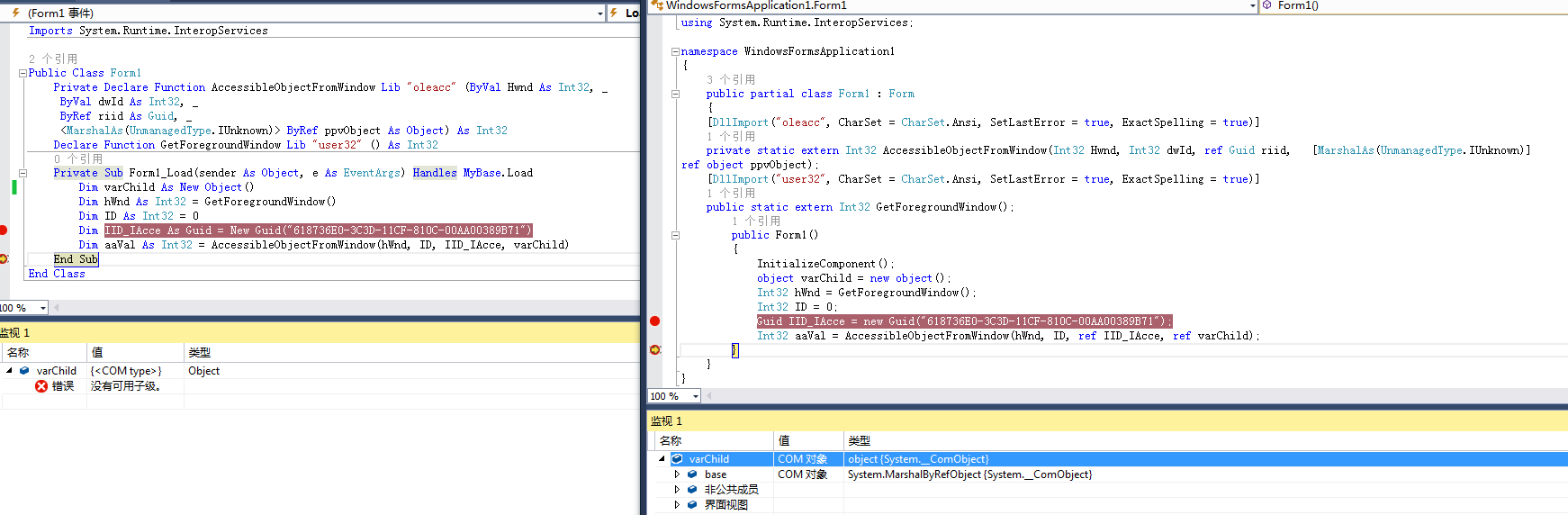Click the red error icon in the left watch panel
The height and width of the screenshot is (515, 1568).
pyautogui.click(x=41, y=386)
